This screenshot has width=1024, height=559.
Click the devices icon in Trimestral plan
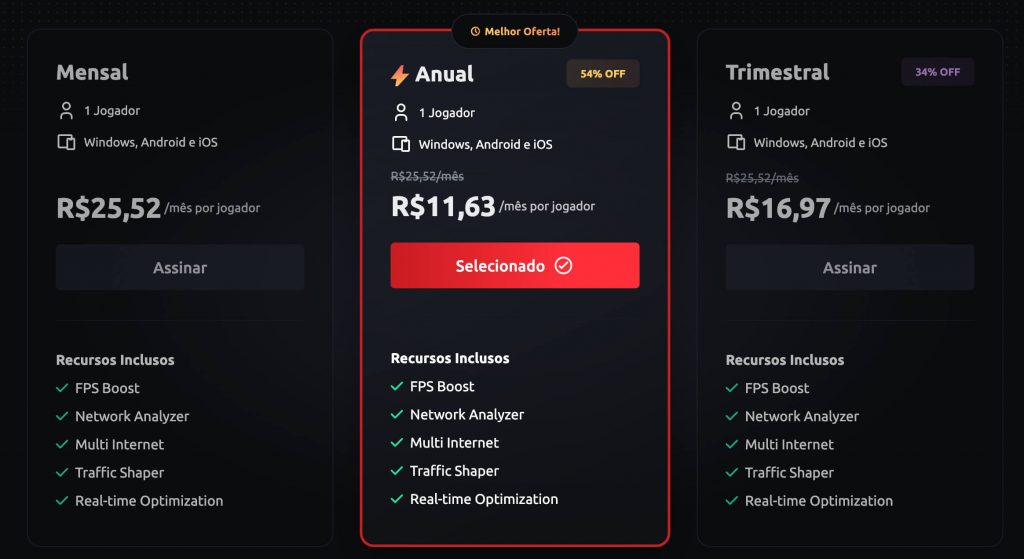point(736,142)
